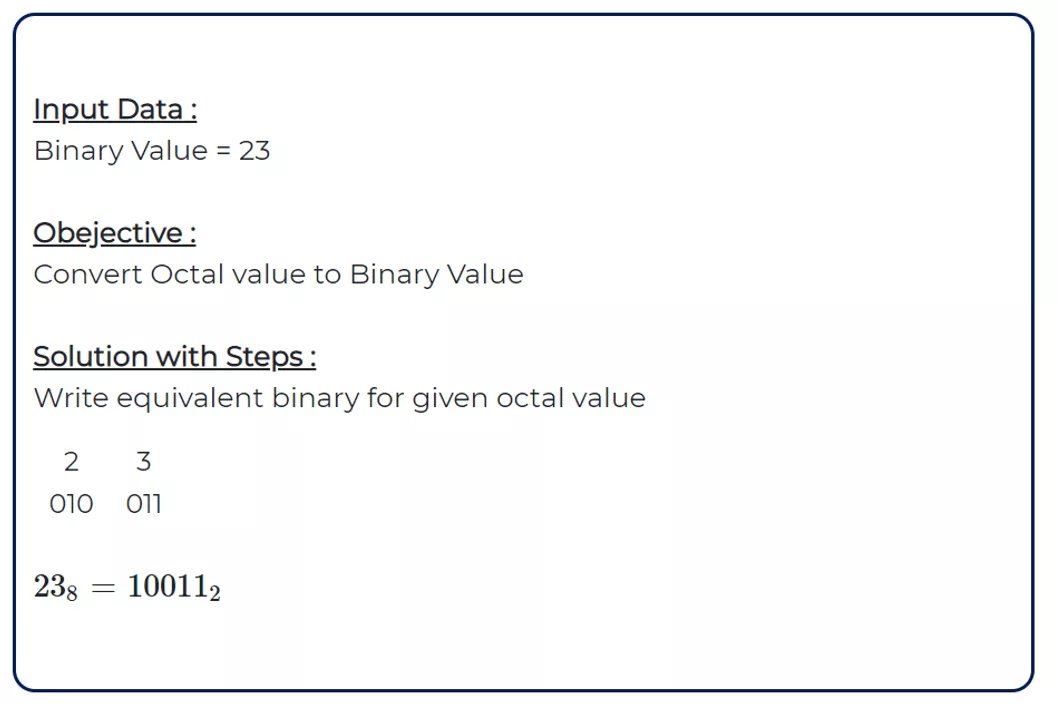Click the octal digit 3 above 011

pos(144,462)
